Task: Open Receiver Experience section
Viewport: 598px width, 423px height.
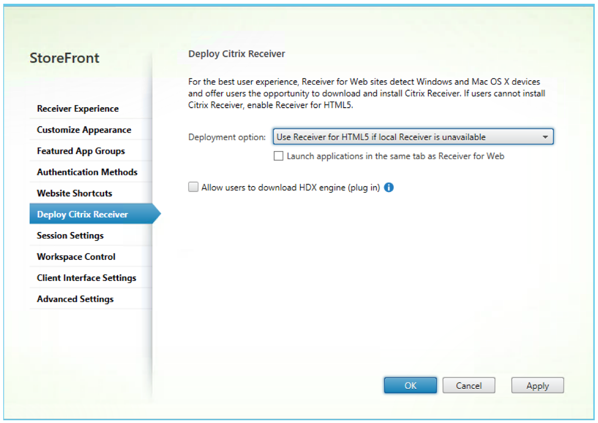Action: click(91, 109)
